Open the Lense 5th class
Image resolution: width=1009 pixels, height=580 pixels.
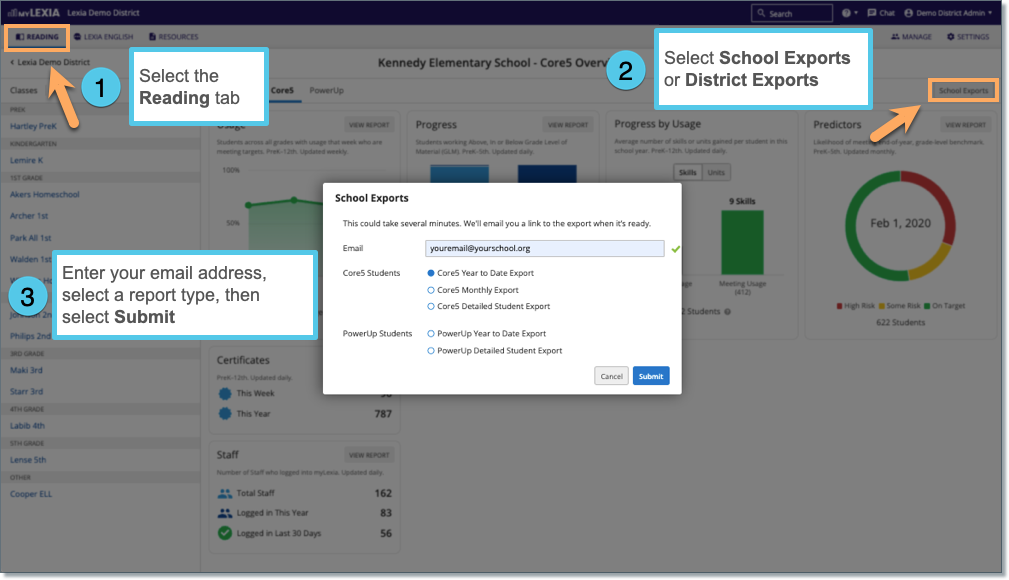(x=28, y=460)
